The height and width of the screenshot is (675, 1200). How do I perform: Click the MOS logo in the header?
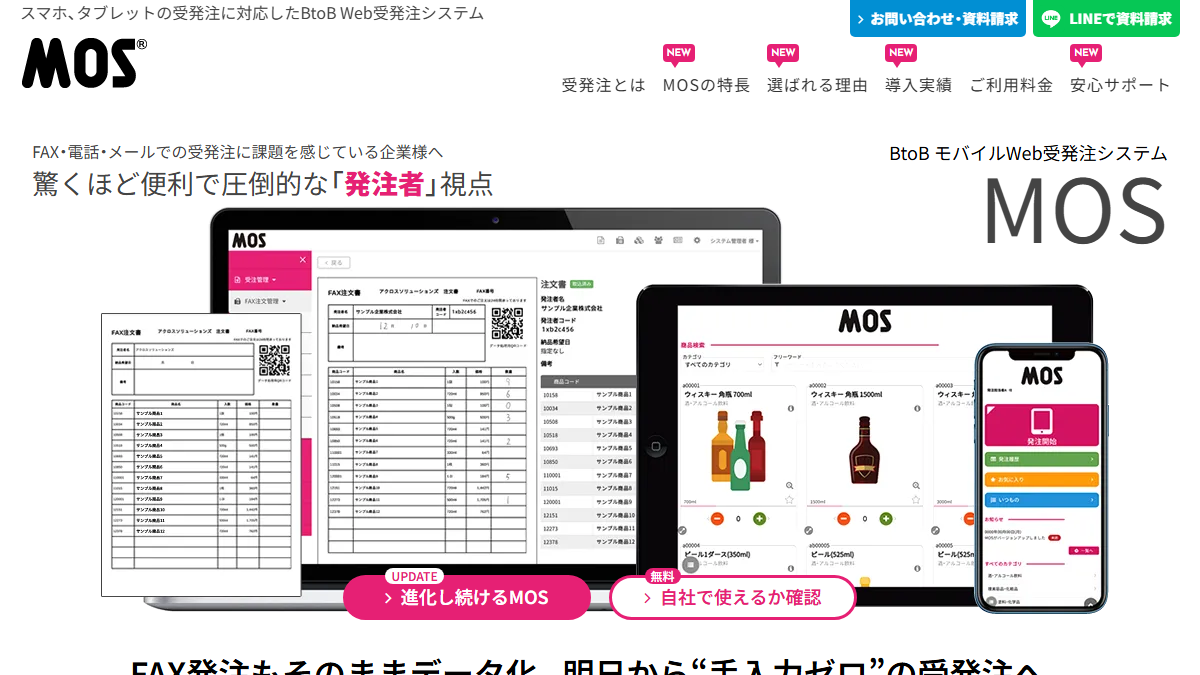tap(85, 62)
